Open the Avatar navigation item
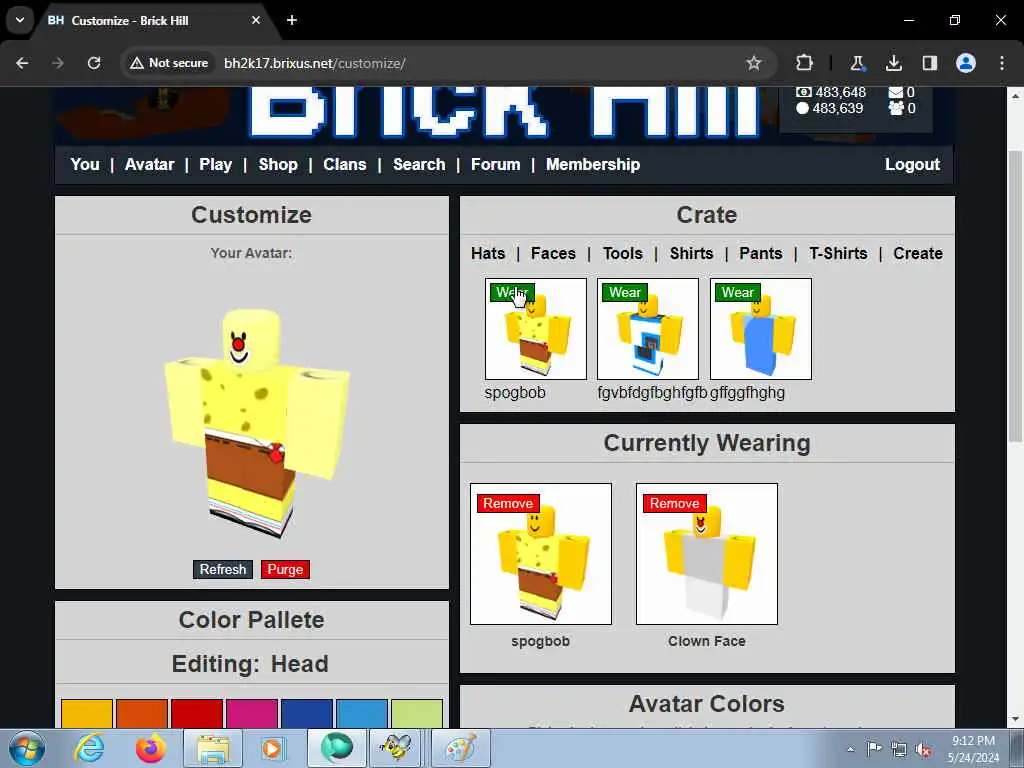This screenshot has width=1024, height=768. pyautogui.click(x=150, y=165)
